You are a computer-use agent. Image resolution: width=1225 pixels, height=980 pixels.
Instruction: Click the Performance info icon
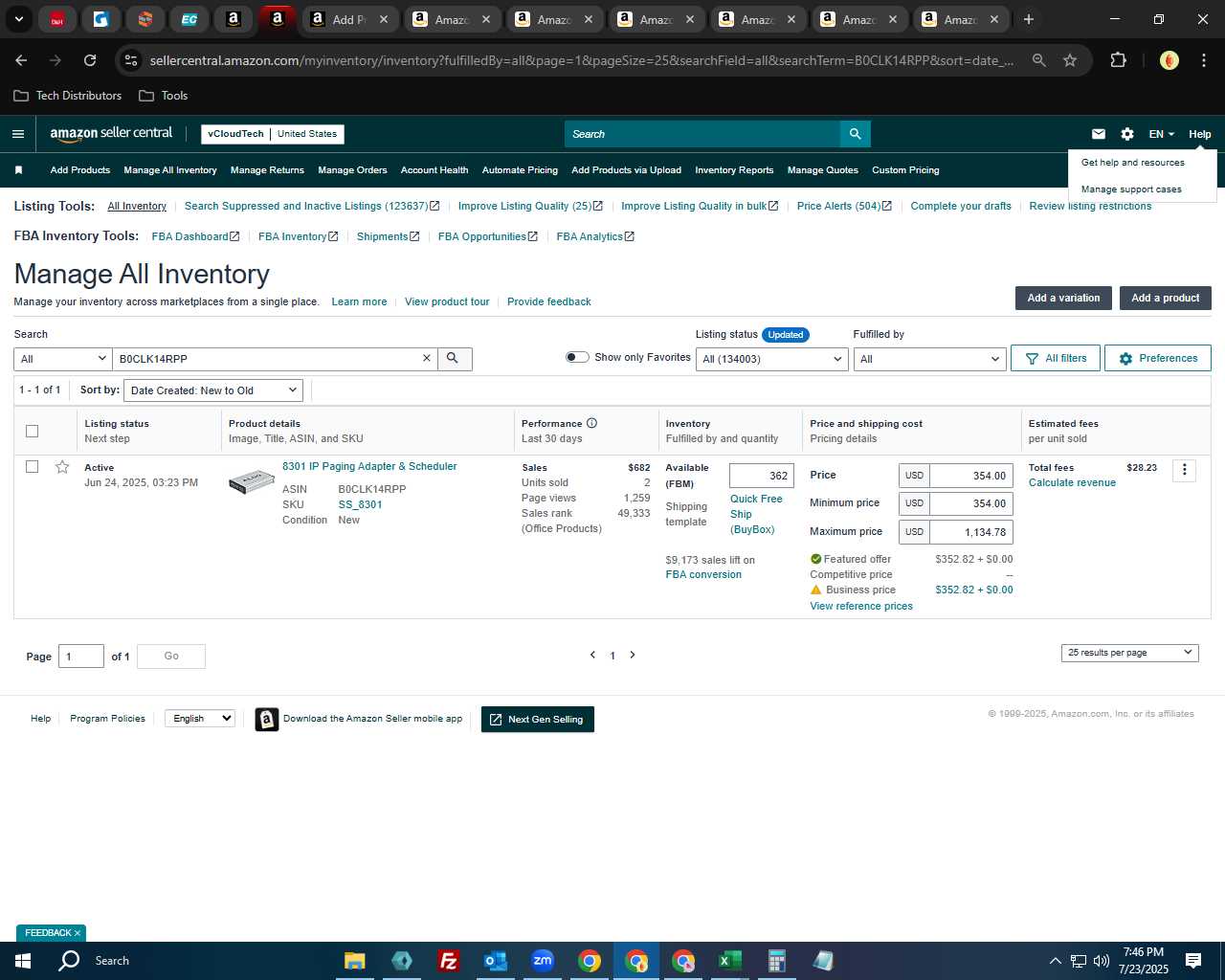point(591,423)
